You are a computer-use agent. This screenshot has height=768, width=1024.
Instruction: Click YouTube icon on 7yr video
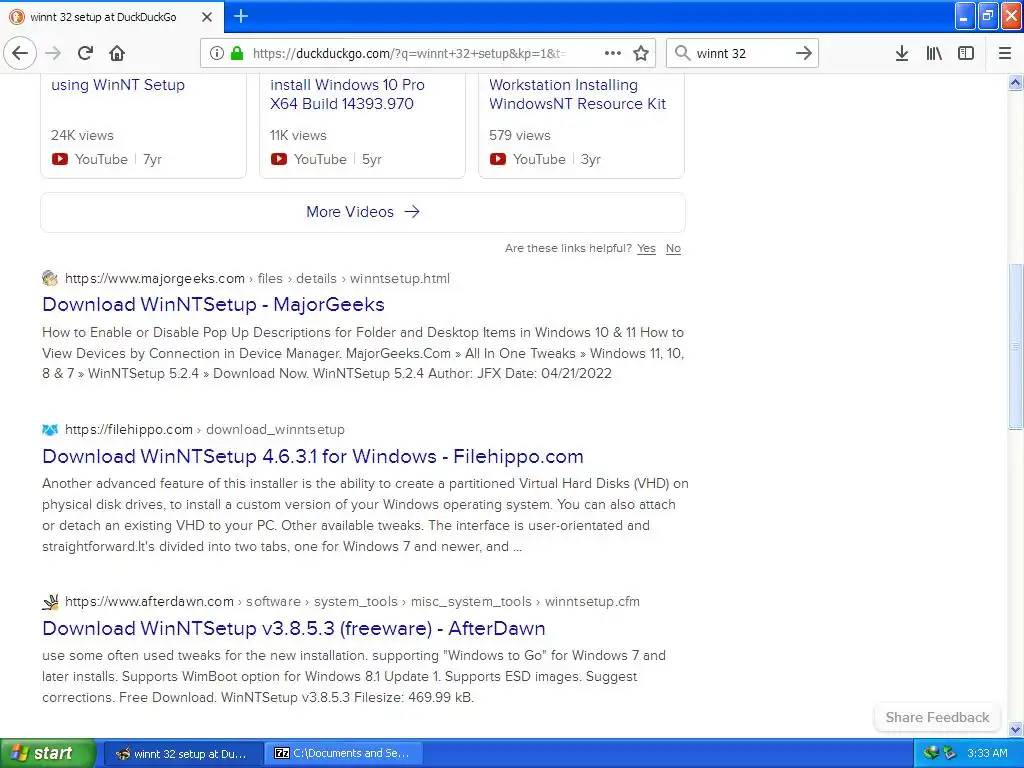pos(60,159)
